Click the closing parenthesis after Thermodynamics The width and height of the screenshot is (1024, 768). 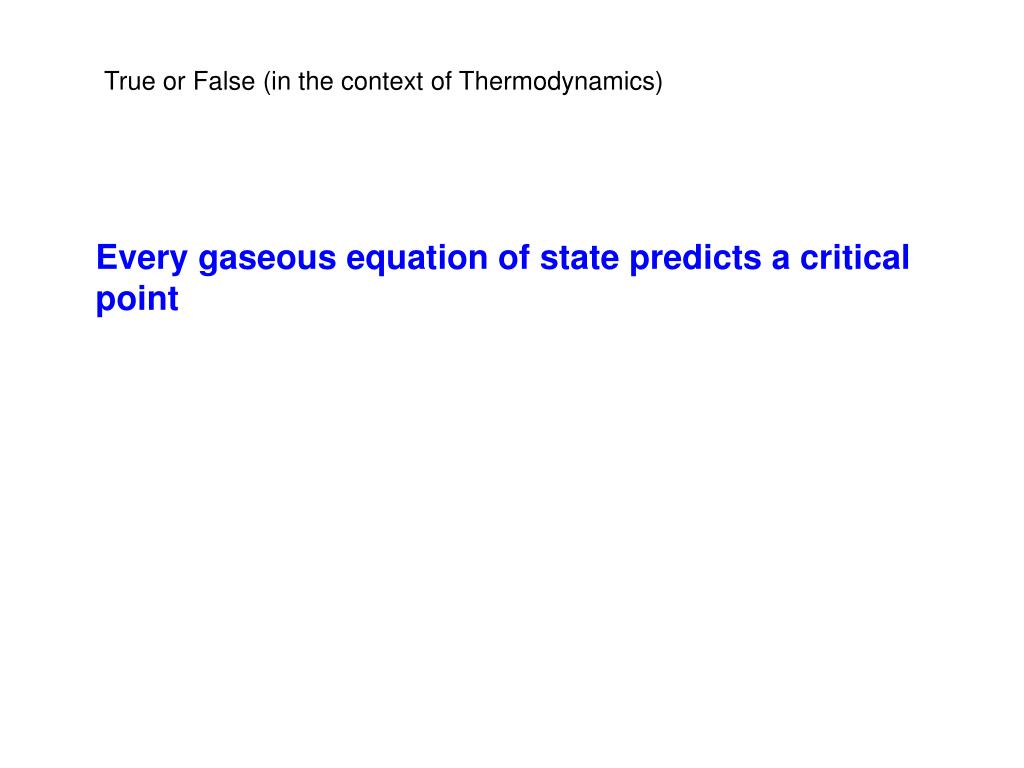pyautogui.click(x=659, y=83)
